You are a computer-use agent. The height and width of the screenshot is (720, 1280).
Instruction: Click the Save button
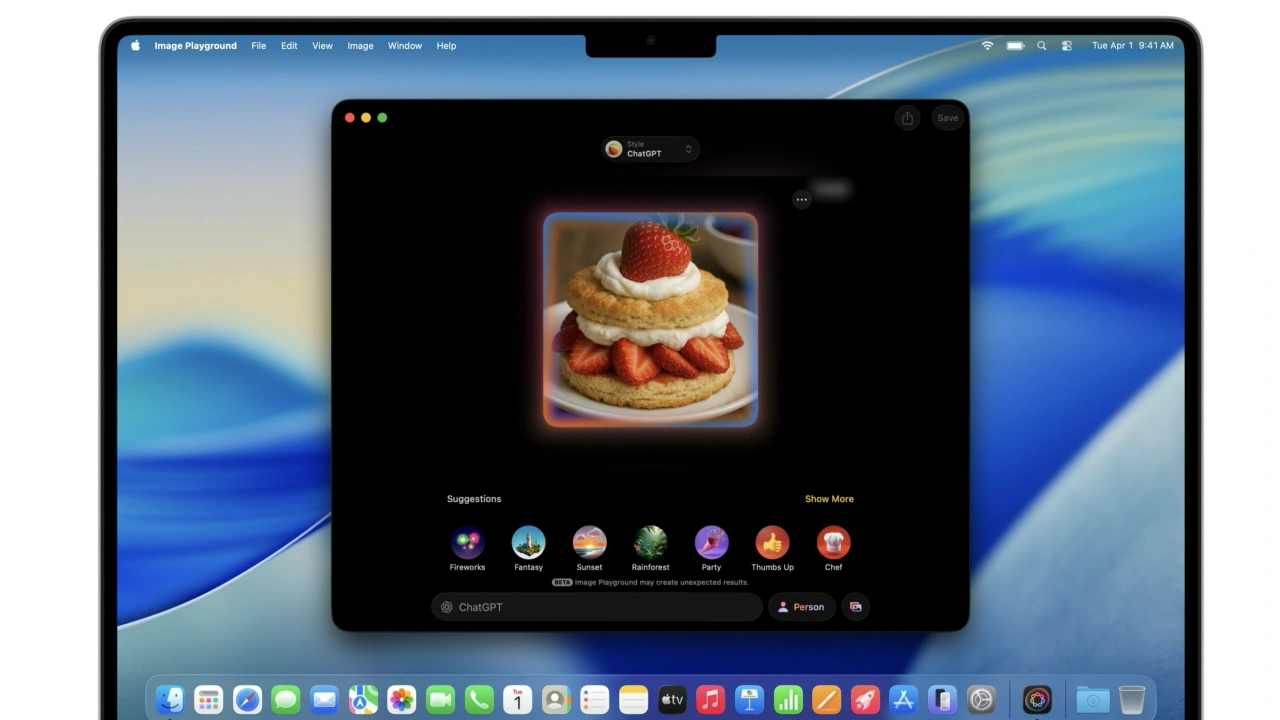click(x=947, y=118)
